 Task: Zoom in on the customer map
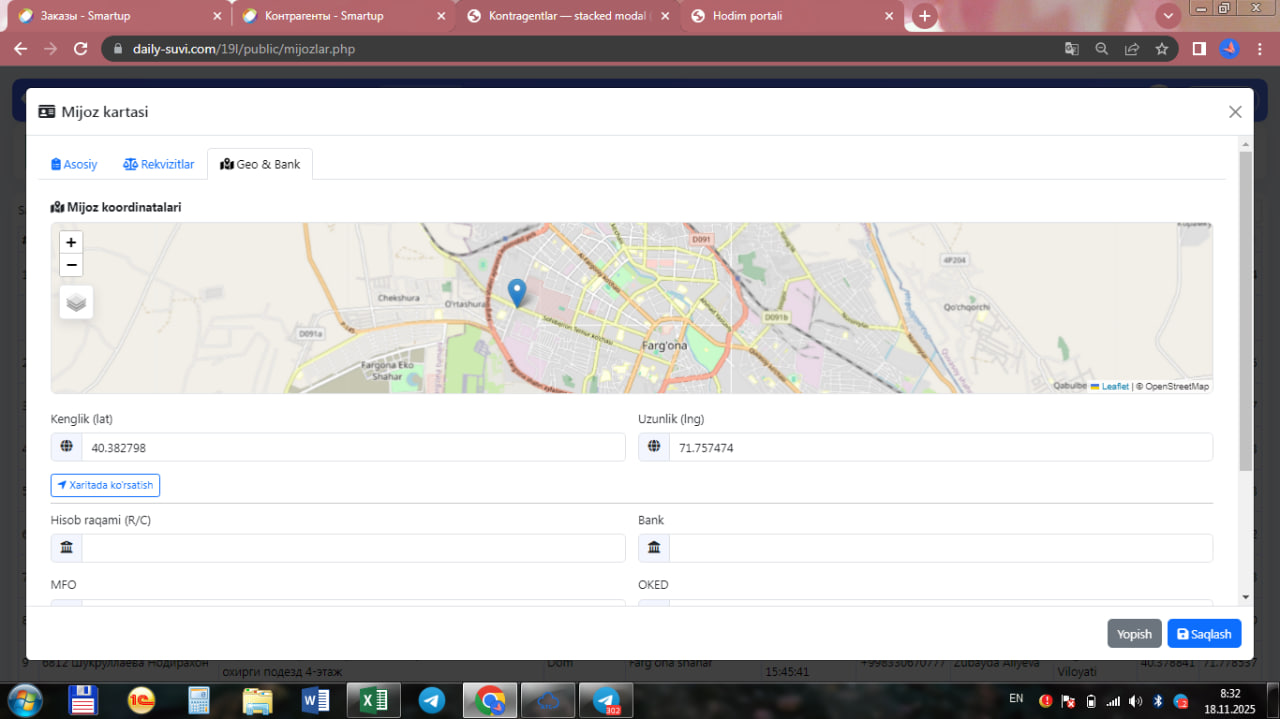[x=71, y=242]
